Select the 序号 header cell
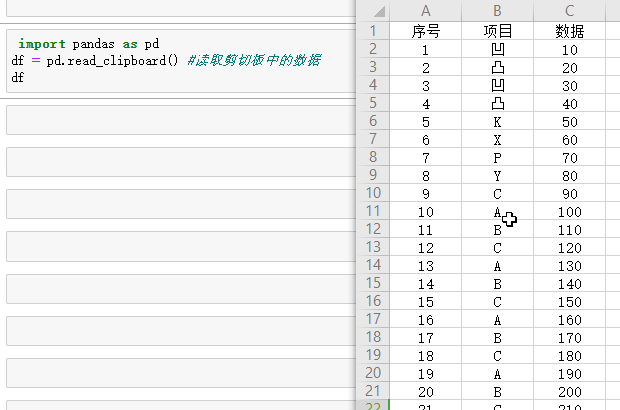The height and width of the screenshot is (410, 620). click(x=425, y=31)
